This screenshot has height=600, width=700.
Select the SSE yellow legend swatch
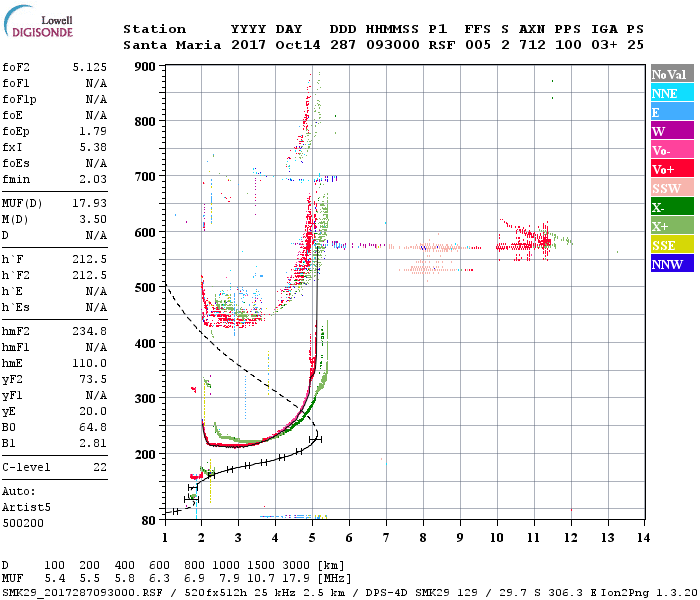[x=672, y=245]
